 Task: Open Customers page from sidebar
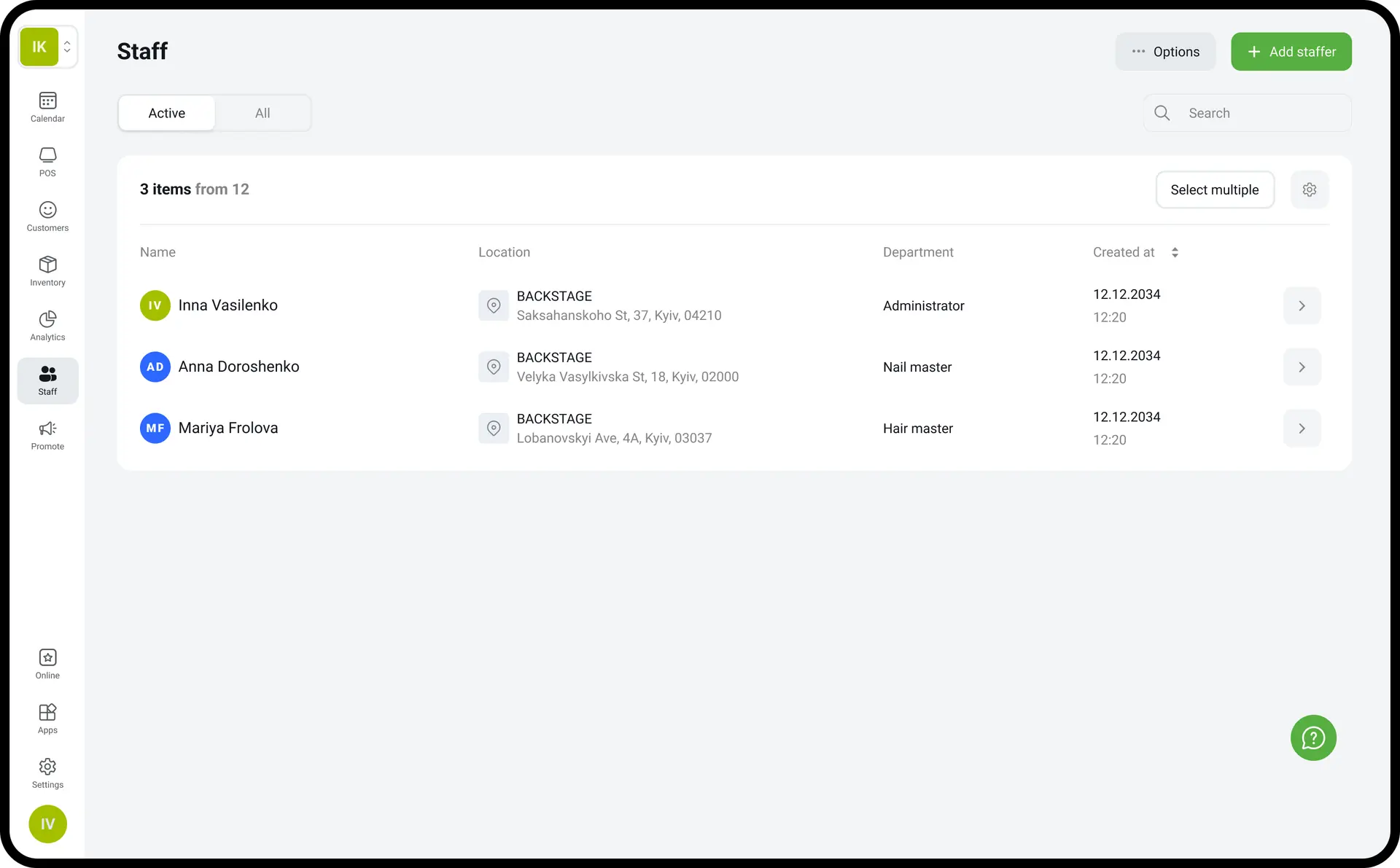pyautogui.click(x=47, y=216)
